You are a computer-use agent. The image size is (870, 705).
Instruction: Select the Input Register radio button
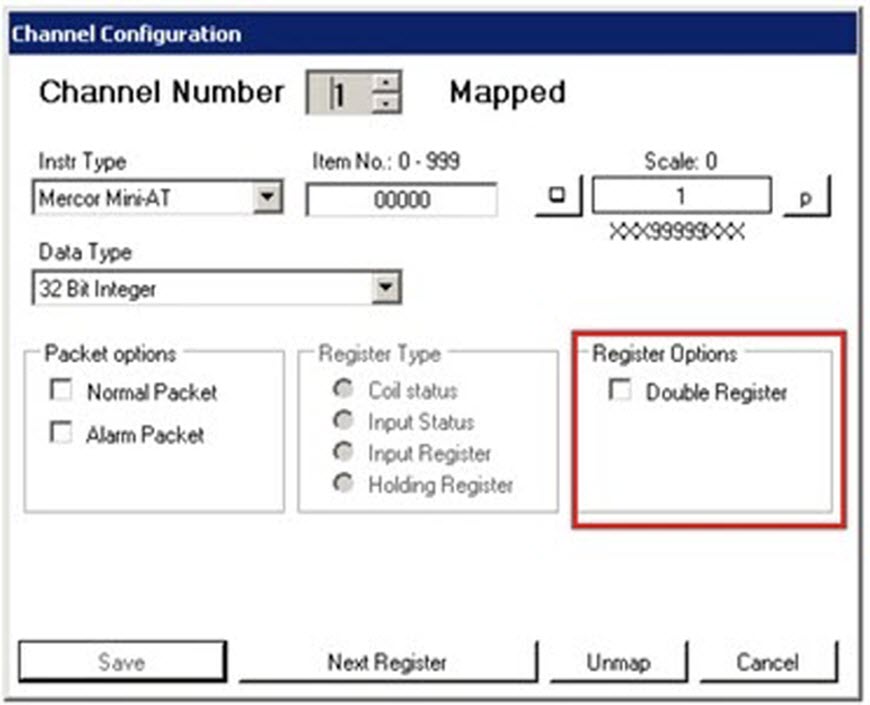coord(344,453)
